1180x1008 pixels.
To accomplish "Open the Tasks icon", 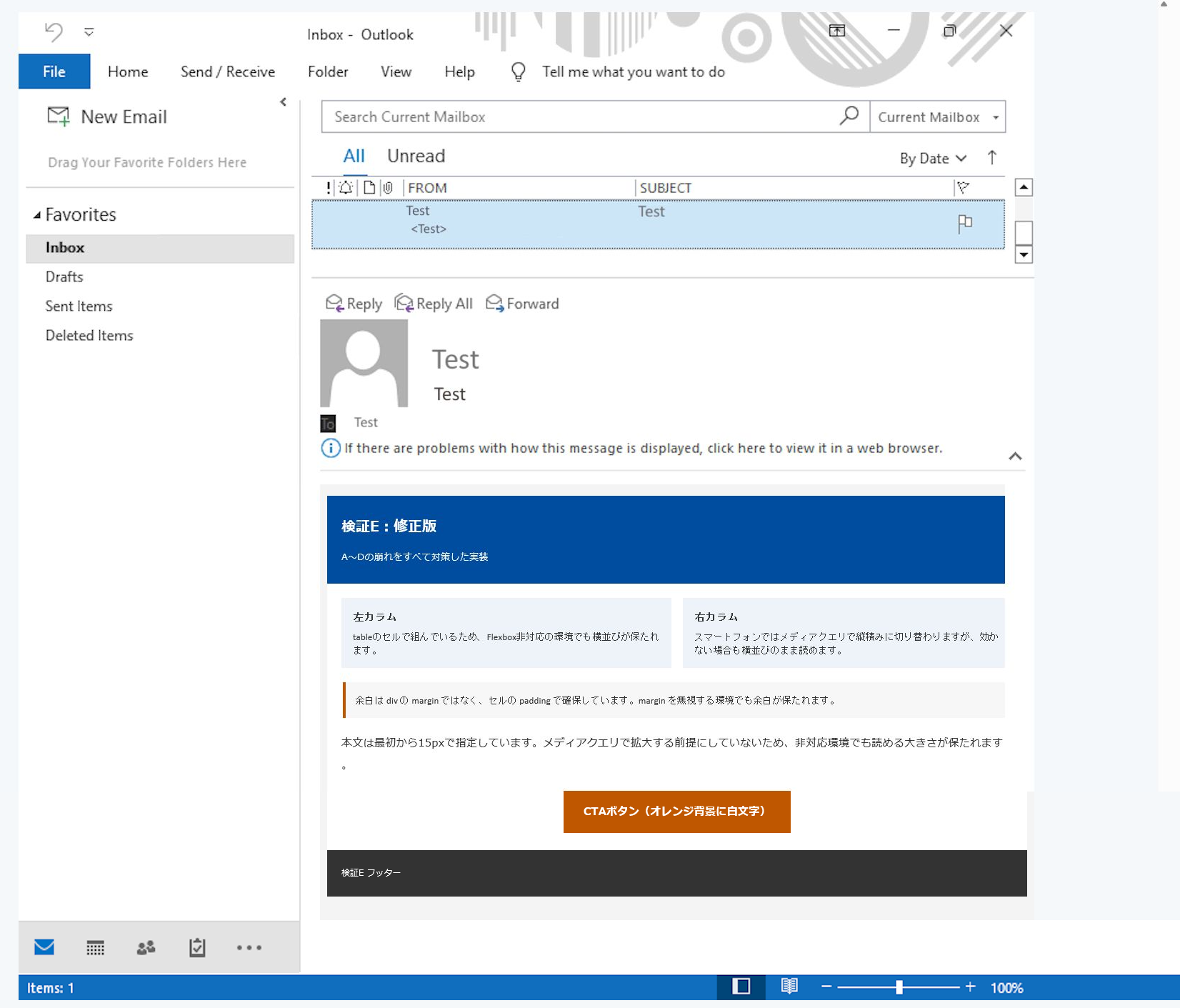I will pyautogui.click(x=197, y=947).
